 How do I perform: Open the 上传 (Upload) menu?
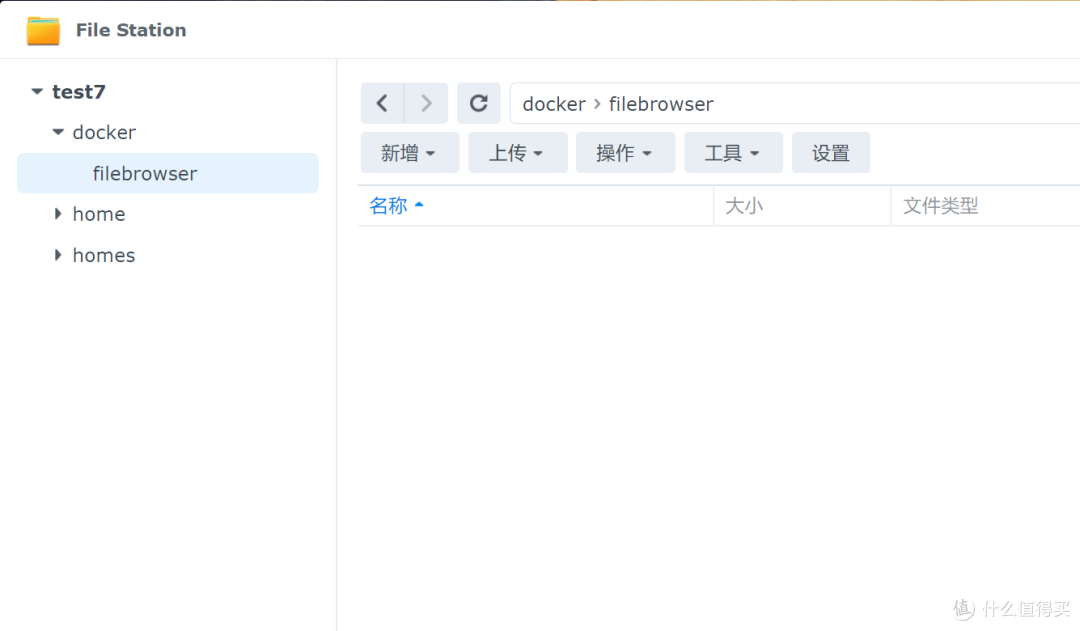pyautogui.click(x=517, y=152)
